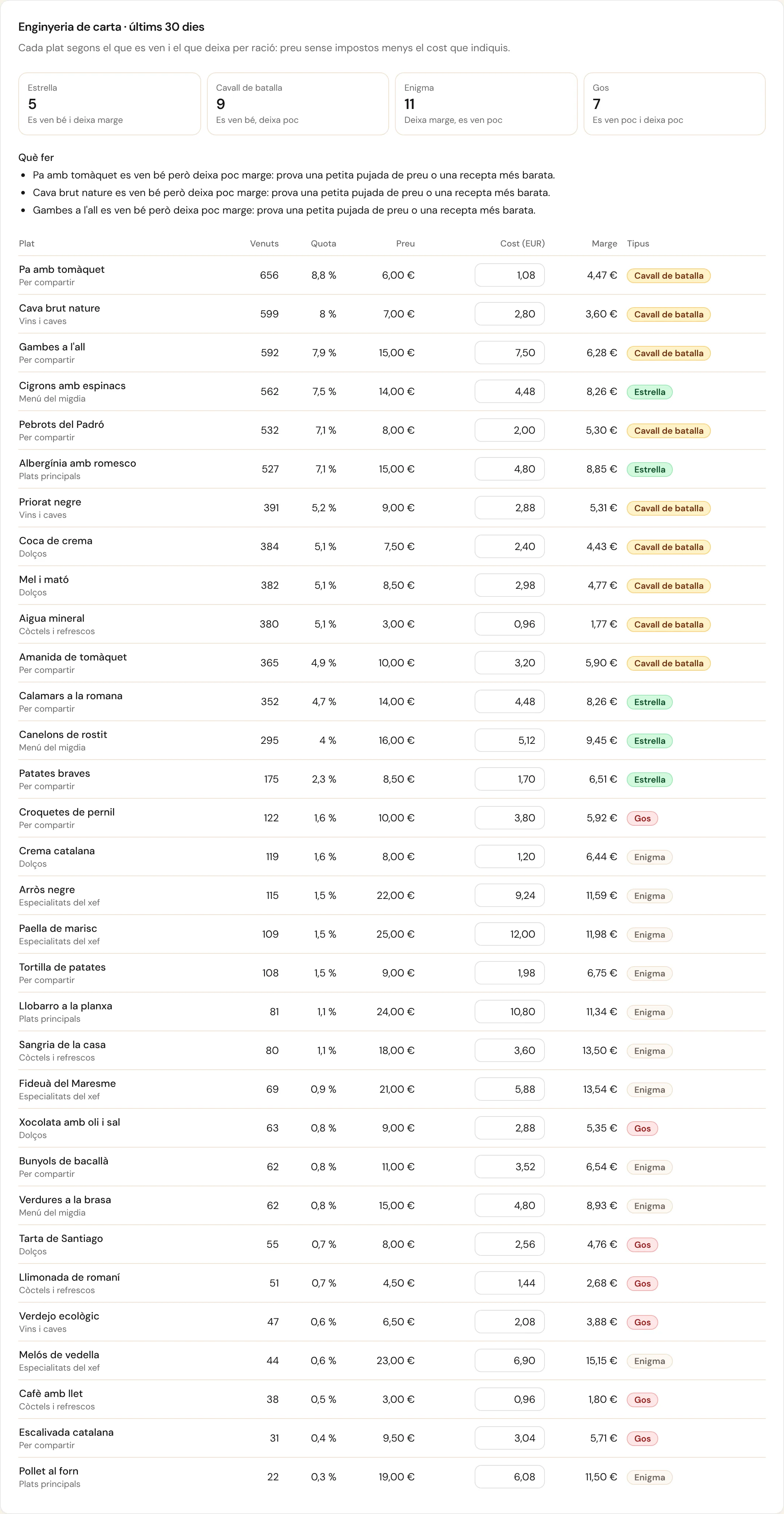This screenshot has height=1514, width=784.
Task: Select the Enigma summary card
Action: tap(486, 104)
